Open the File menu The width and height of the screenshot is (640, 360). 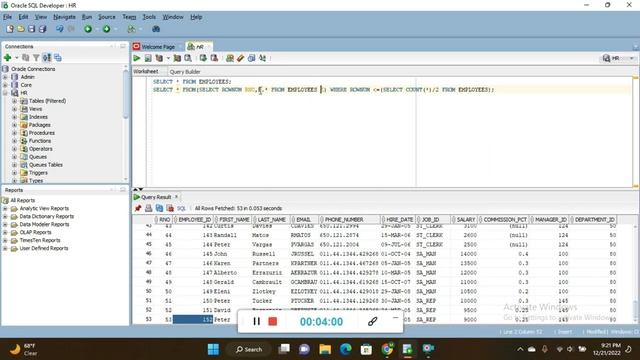(x=8, y=17)
